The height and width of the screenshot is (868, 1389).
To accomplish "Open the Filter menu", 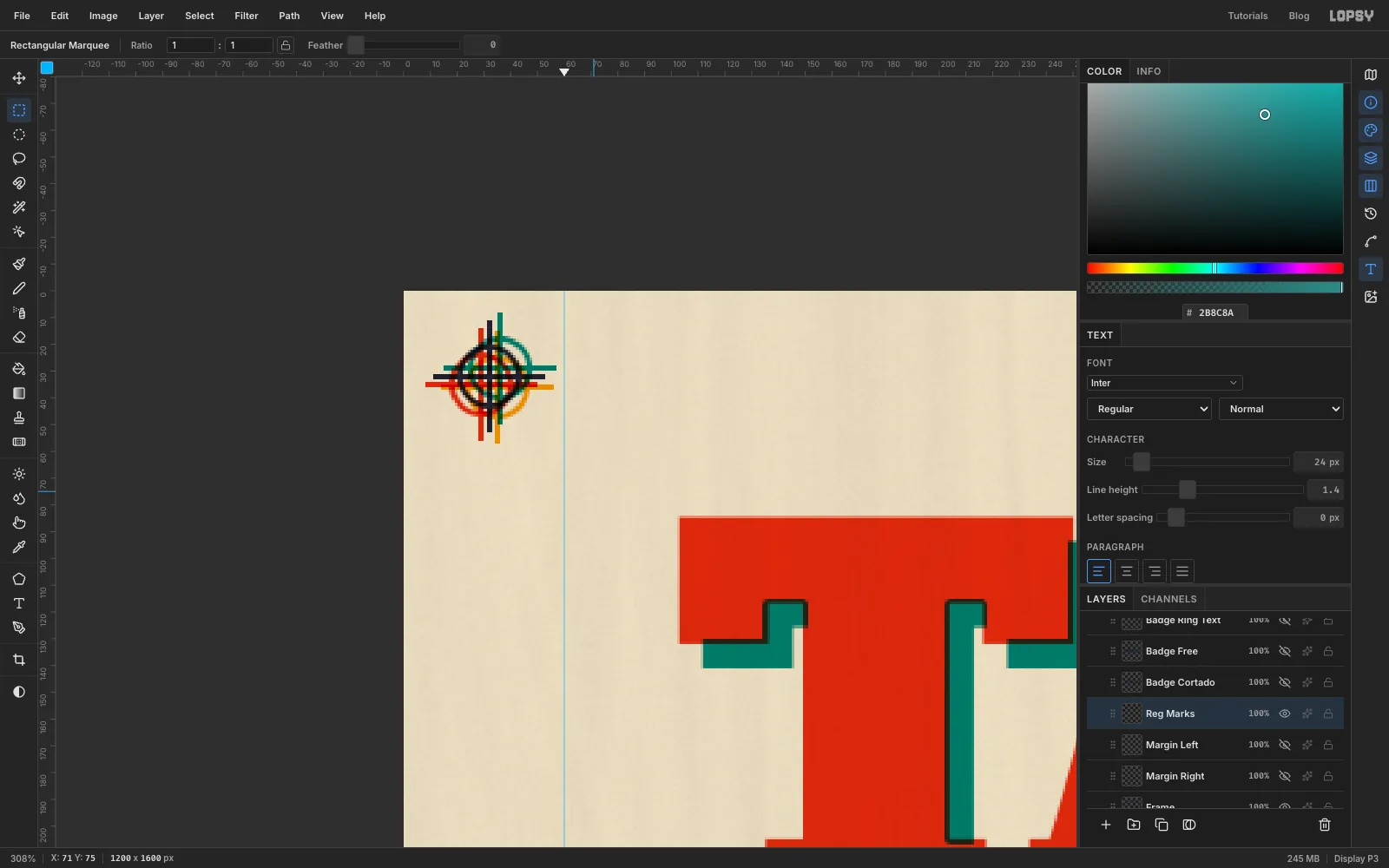I will coord(247,16).
